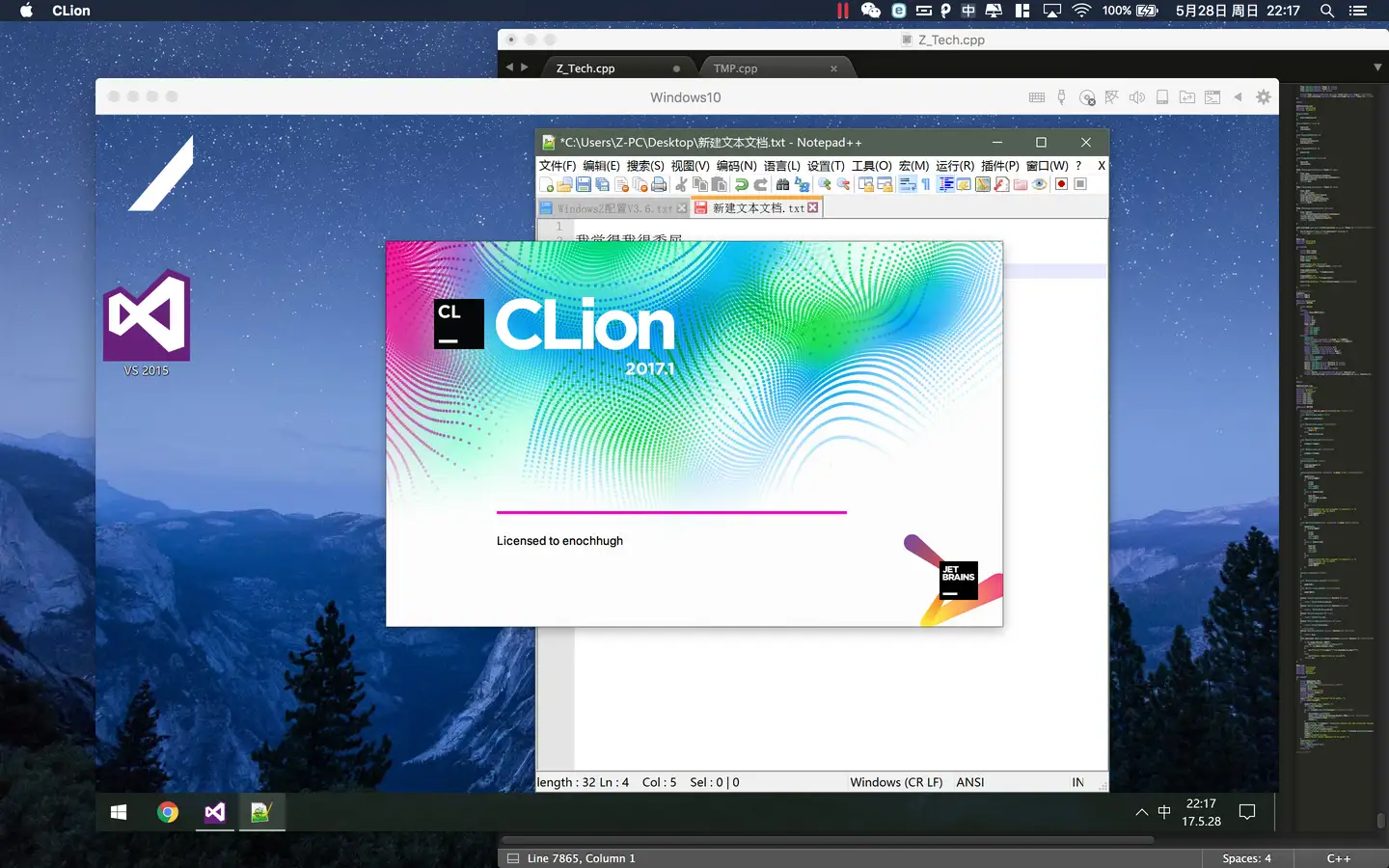
Task: Toggle synchronize vertical scrolling icon
Action: pos(866,184)
